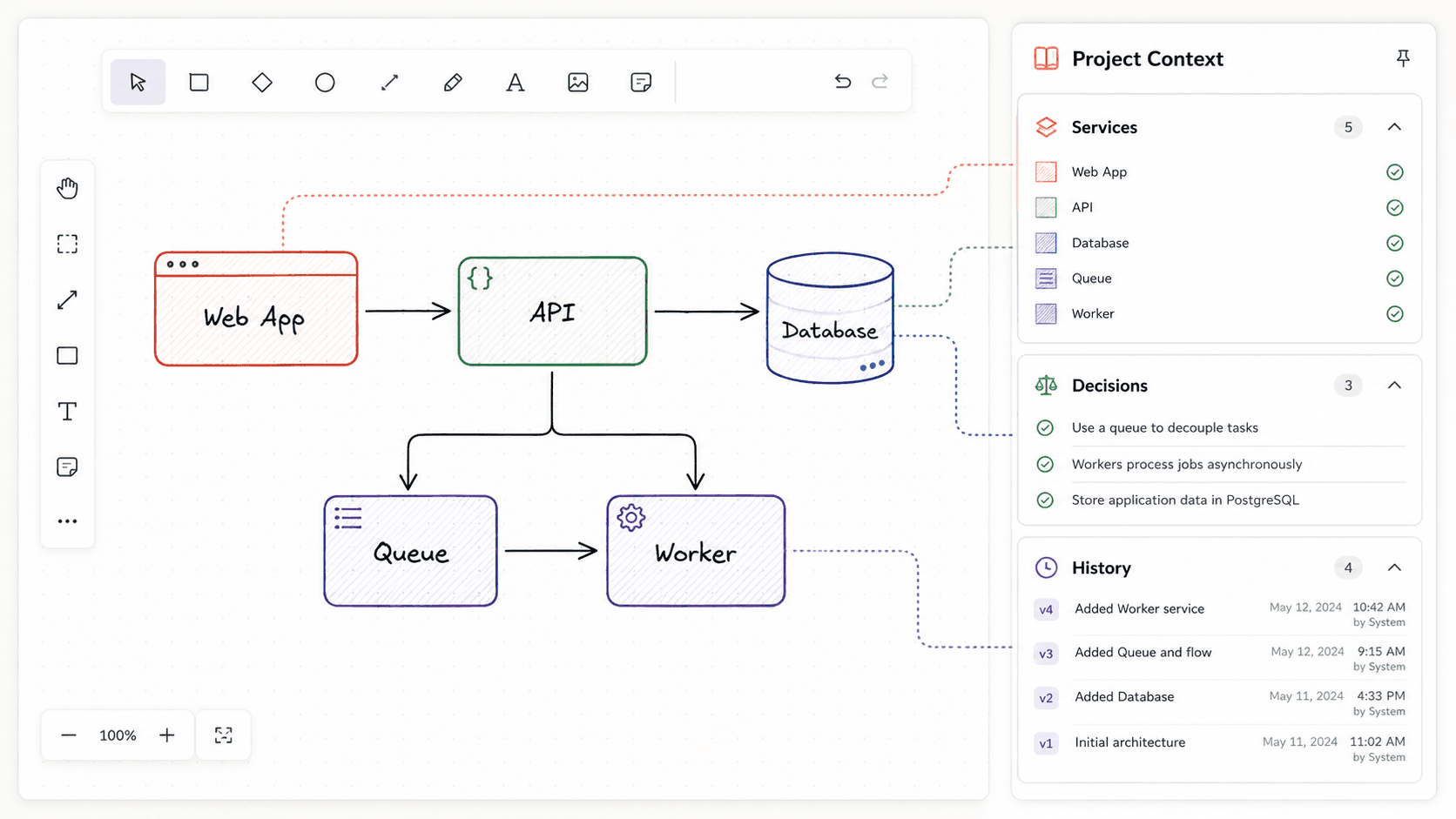Toggle check for 'Use a queue to decouple tasks'
Image resolution: width=1456 pixels, height=819 pixels.
pos(1045,427)
